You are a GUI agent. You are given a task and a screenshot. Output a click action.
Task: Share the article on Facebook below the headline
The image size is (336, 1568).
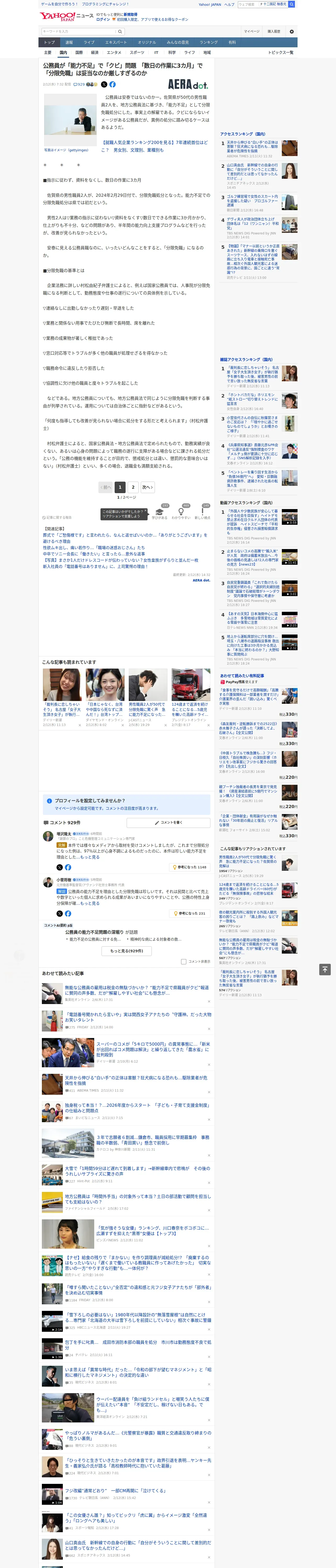coord(112,85)
